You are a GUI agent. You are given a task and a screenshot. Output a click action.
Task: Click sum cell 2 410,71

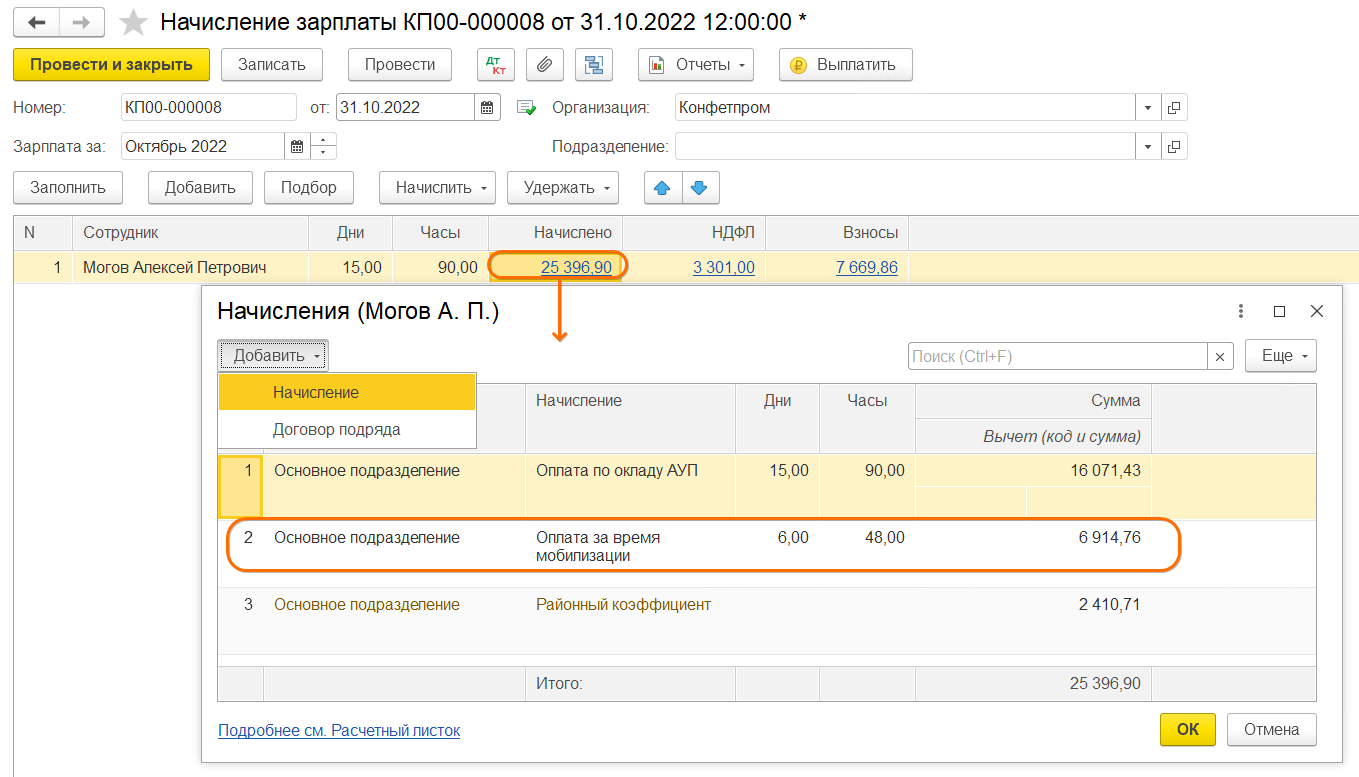[x=1109, y=604]
